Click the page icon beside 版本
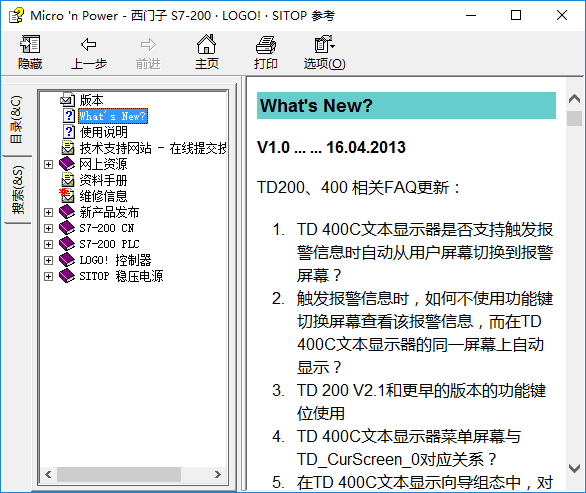 pos(68,99)
